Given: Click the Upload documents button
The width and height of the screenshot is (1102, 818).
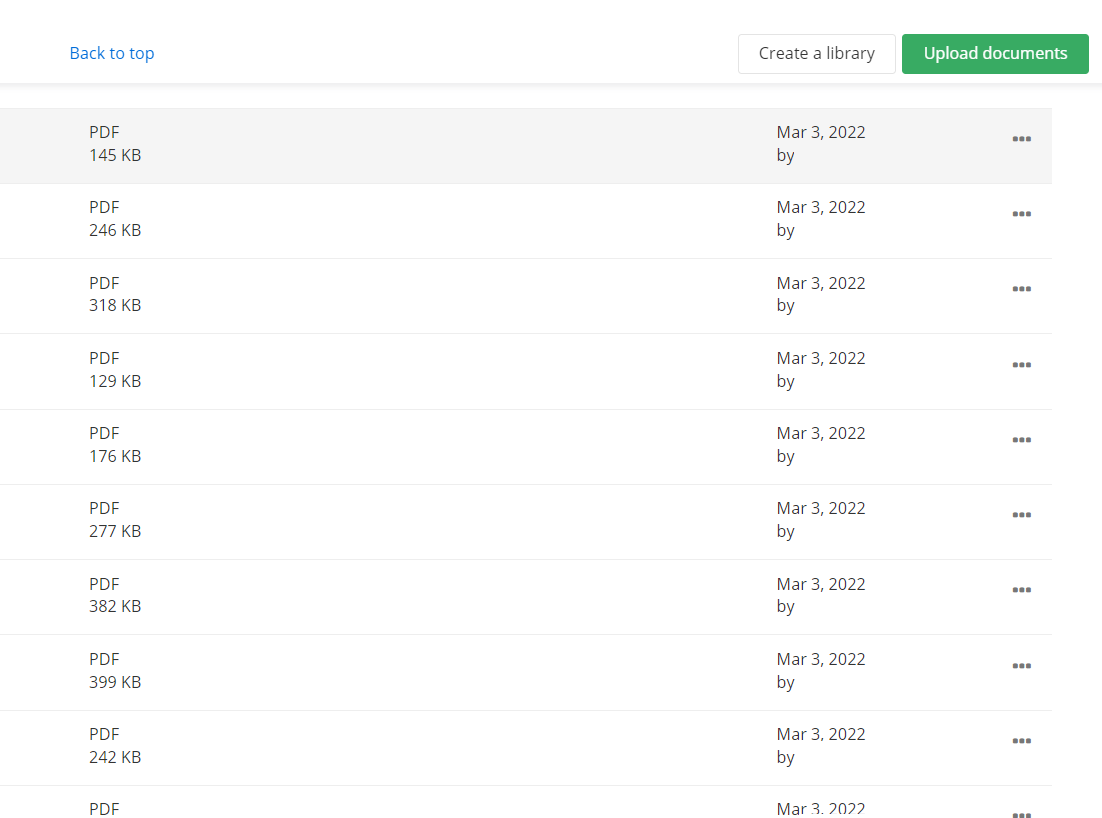Looking at the screenshot, I should 995,53.
